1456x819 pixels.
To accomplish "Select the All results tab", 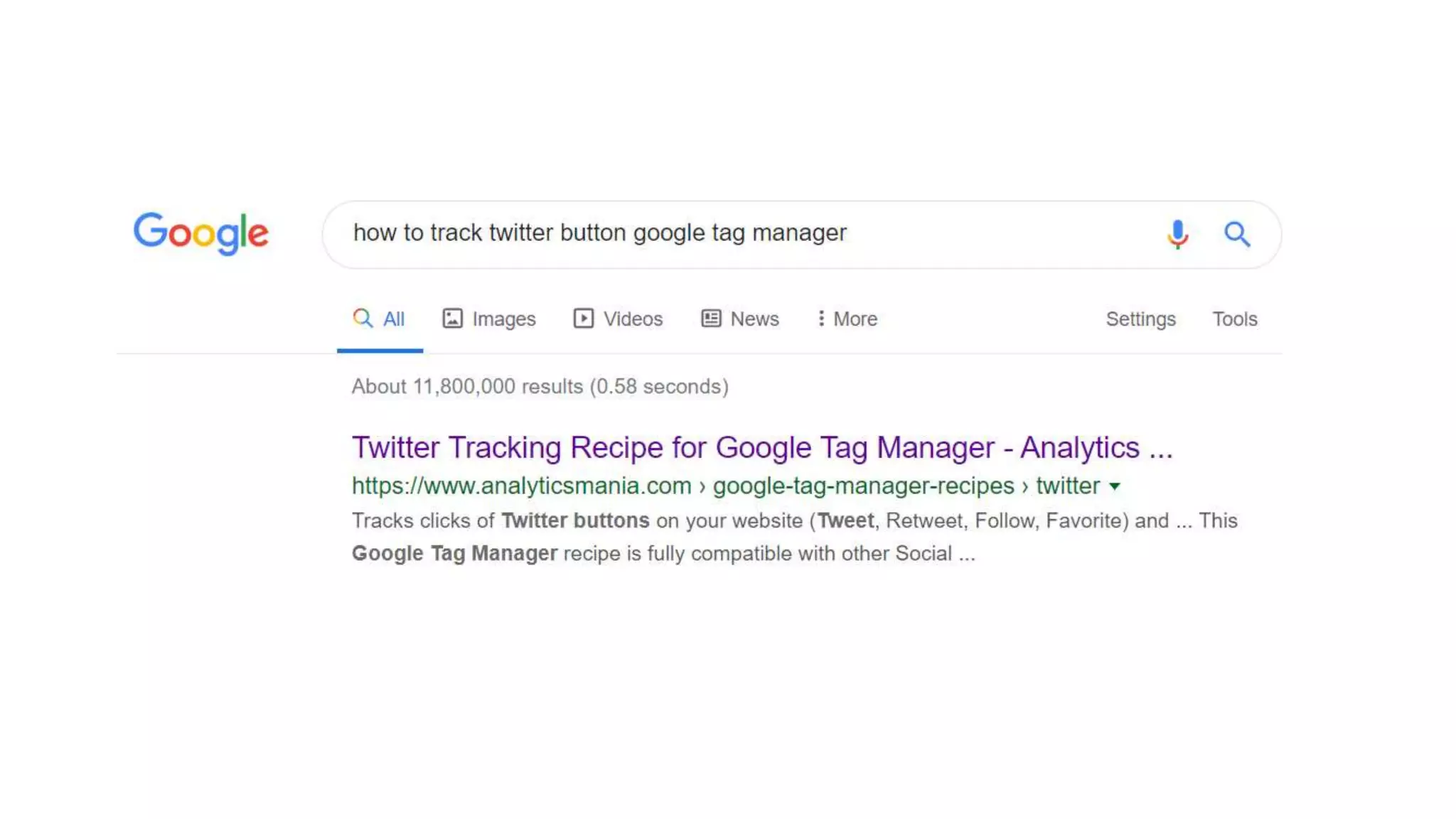I will [x=393, y=319].
